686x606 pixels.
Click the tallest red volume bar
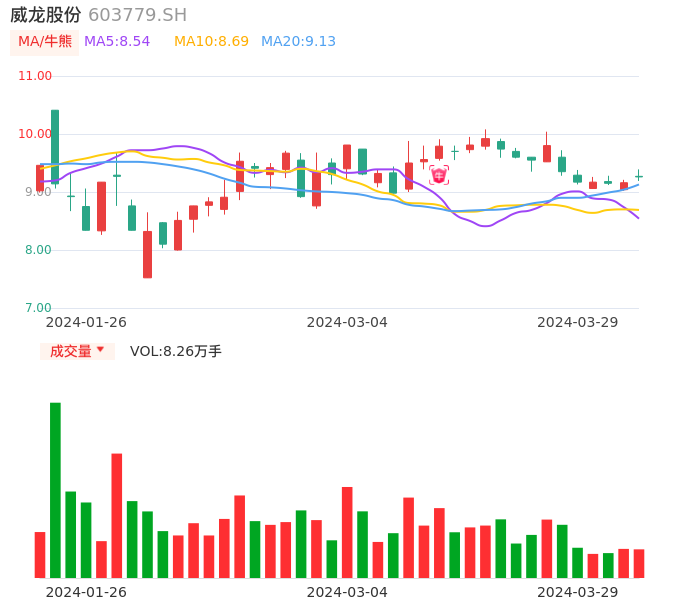click(117, 515)
